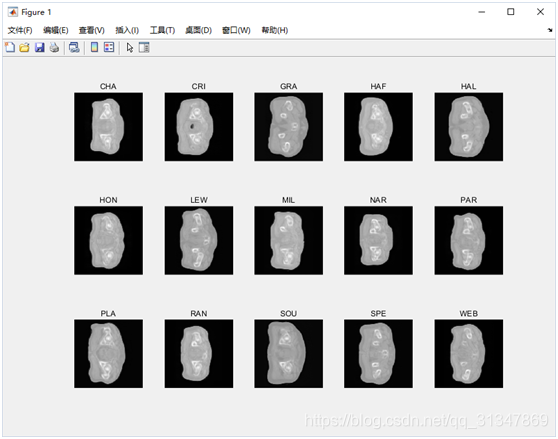Click the subplot title 'WEB'
This screenshot has height=439, width=558.
point(469,313)
